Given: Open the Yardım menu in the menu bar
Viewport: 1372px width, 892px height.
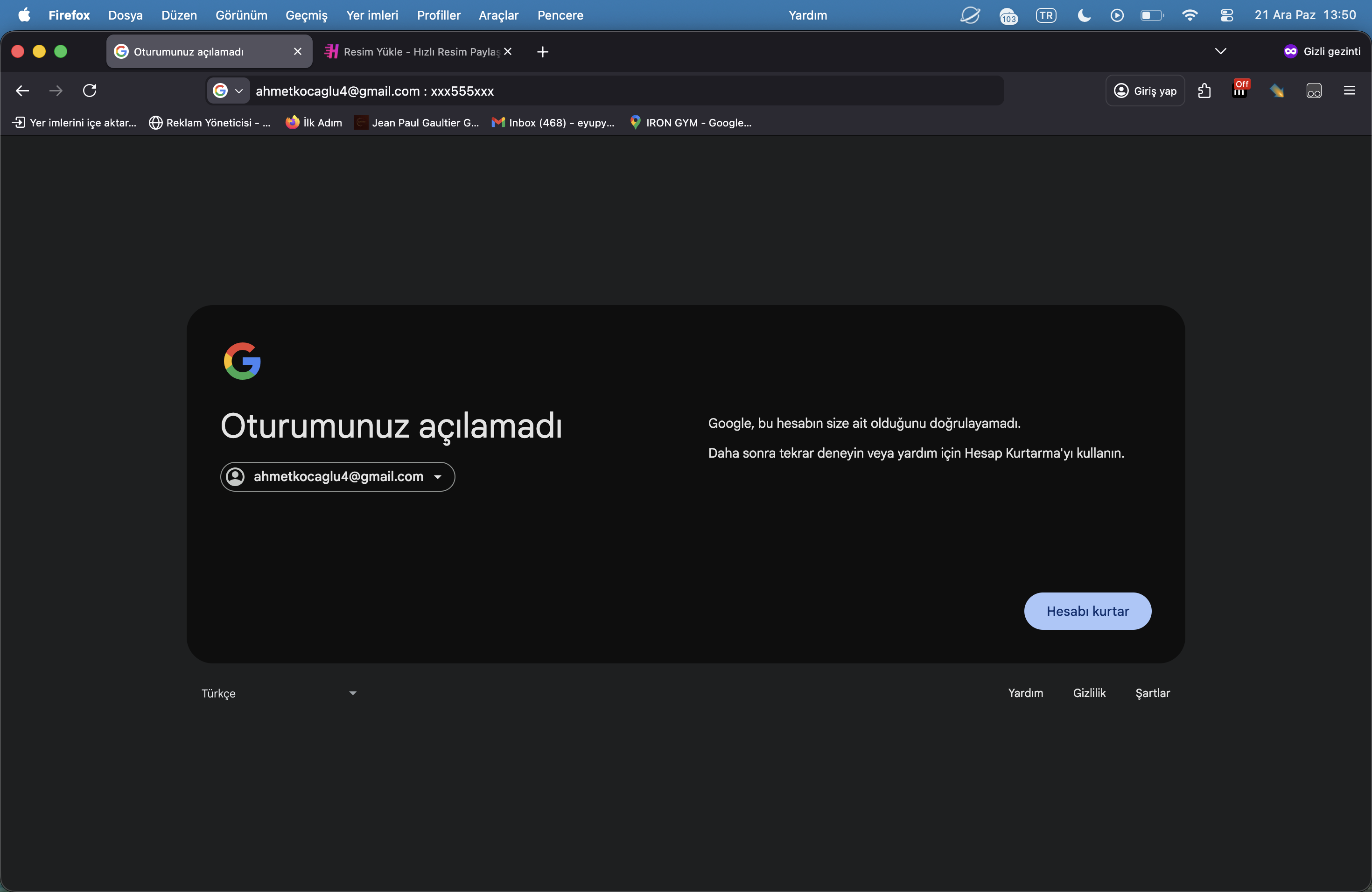Looking at the screenshot, I should point(808,15).
